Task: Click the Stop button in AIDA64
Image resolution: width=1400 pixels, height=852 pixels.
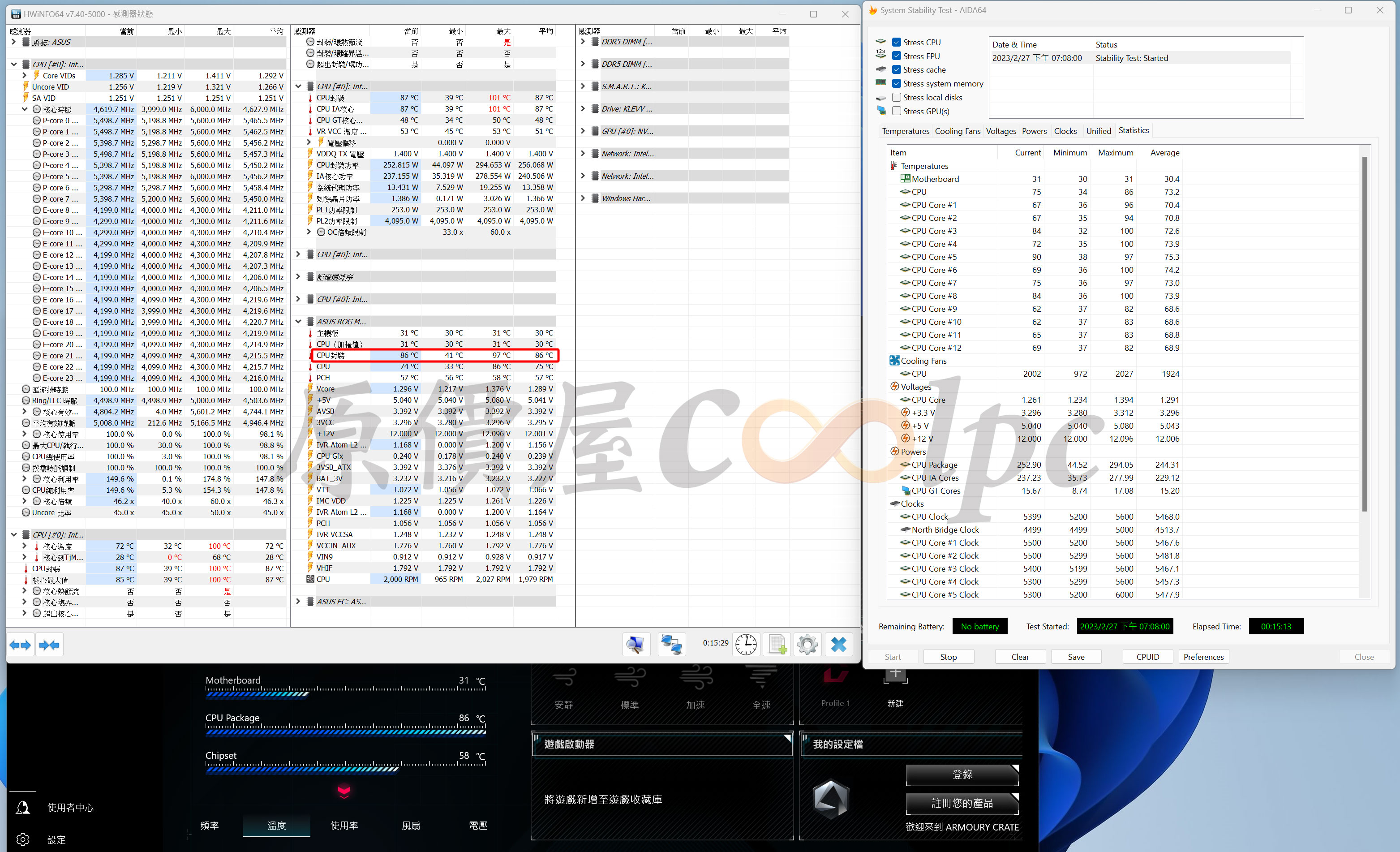Action: 948,657
